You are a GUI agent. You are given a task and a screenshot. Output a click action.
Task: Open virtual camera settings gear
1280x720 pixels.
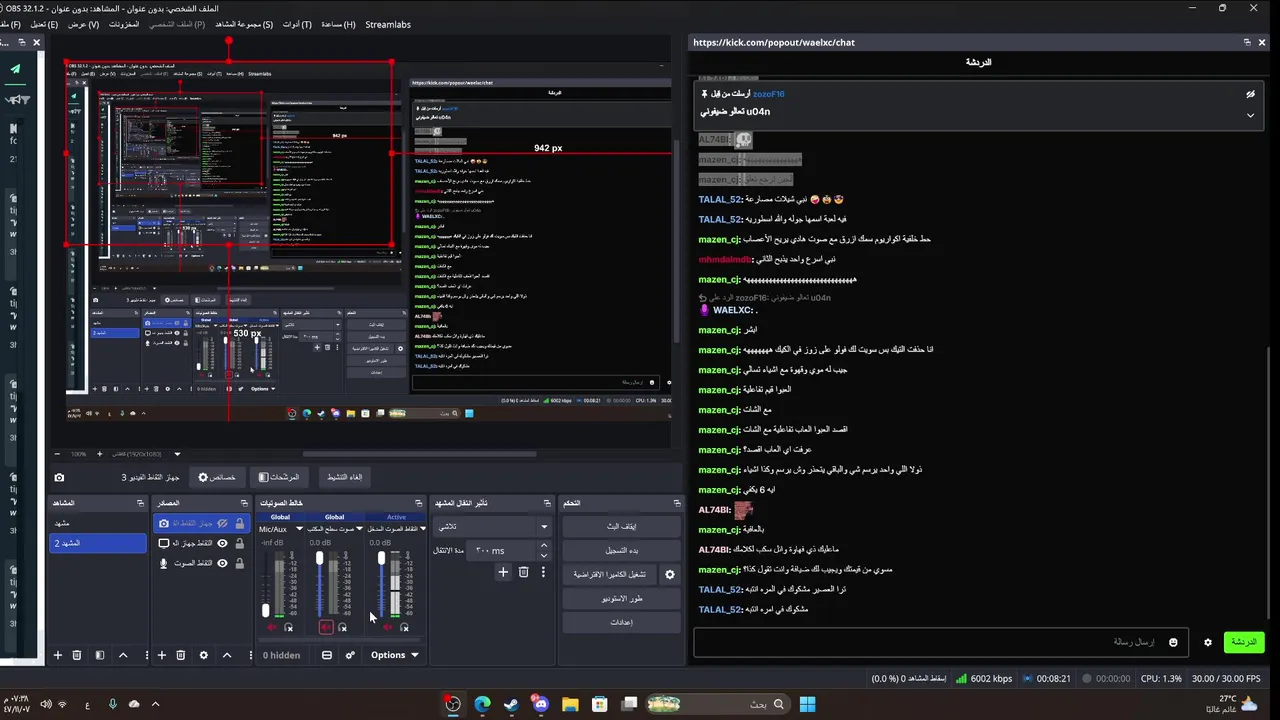pyautogui.click(x=670, y=574)
